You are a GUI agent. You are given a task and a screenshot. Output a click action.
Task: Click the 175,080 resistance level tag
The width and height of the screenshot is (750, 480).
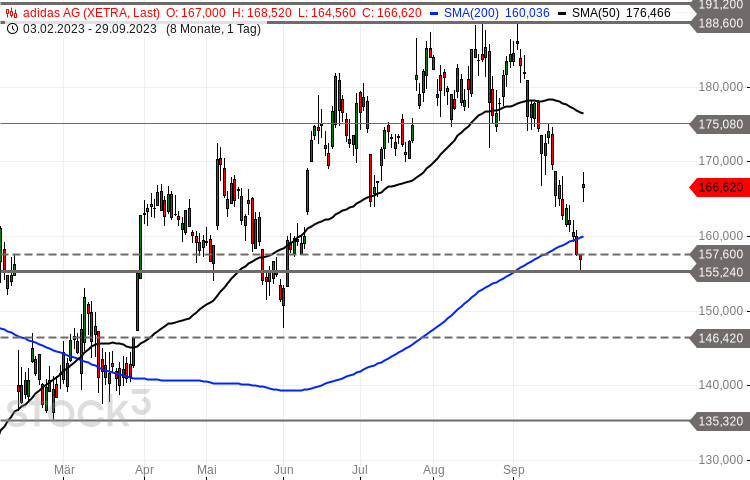coord(720,124)
